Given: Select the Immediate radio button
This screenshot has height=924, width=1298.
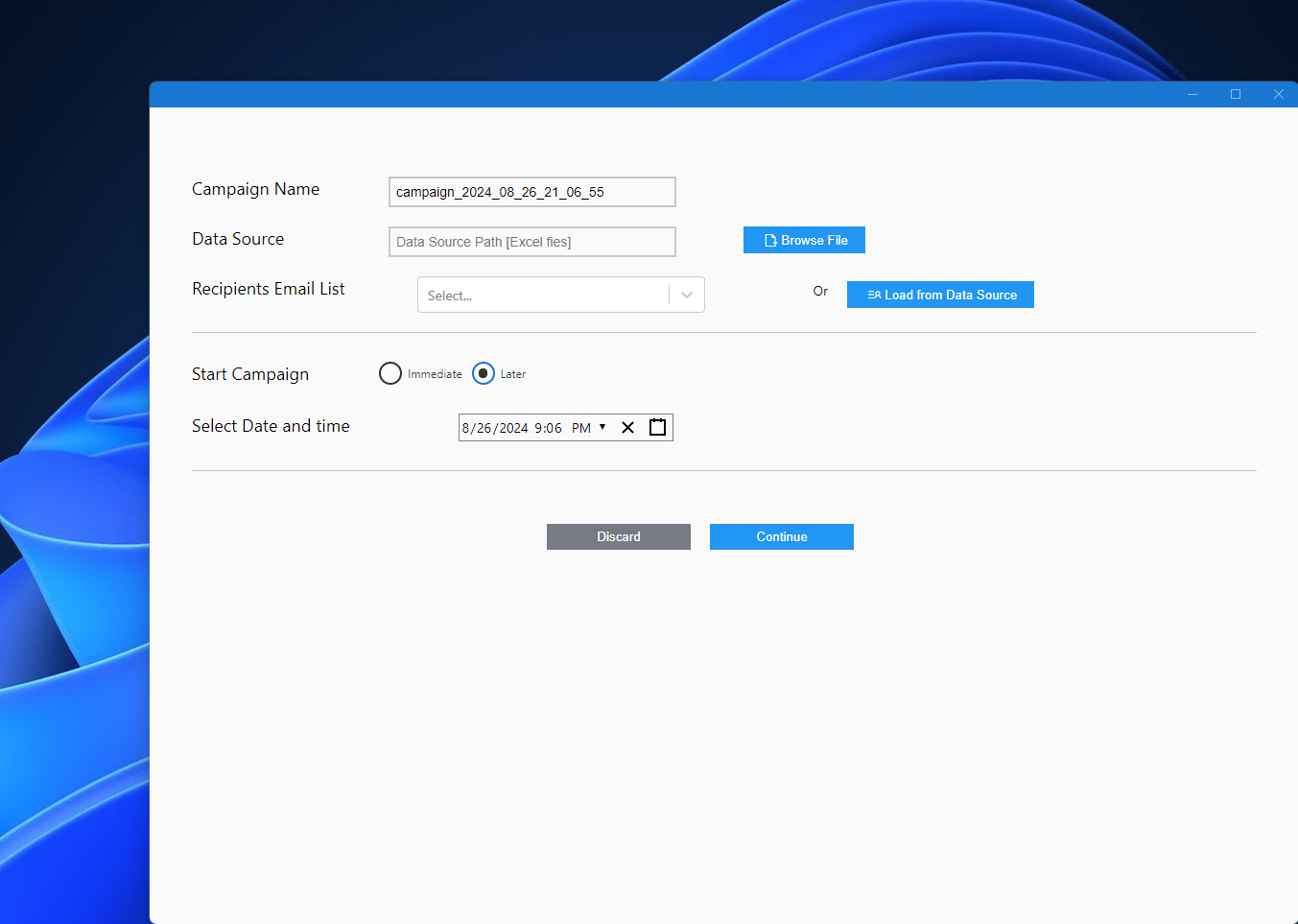Looking at the screenshot, I should click(390, 373).
